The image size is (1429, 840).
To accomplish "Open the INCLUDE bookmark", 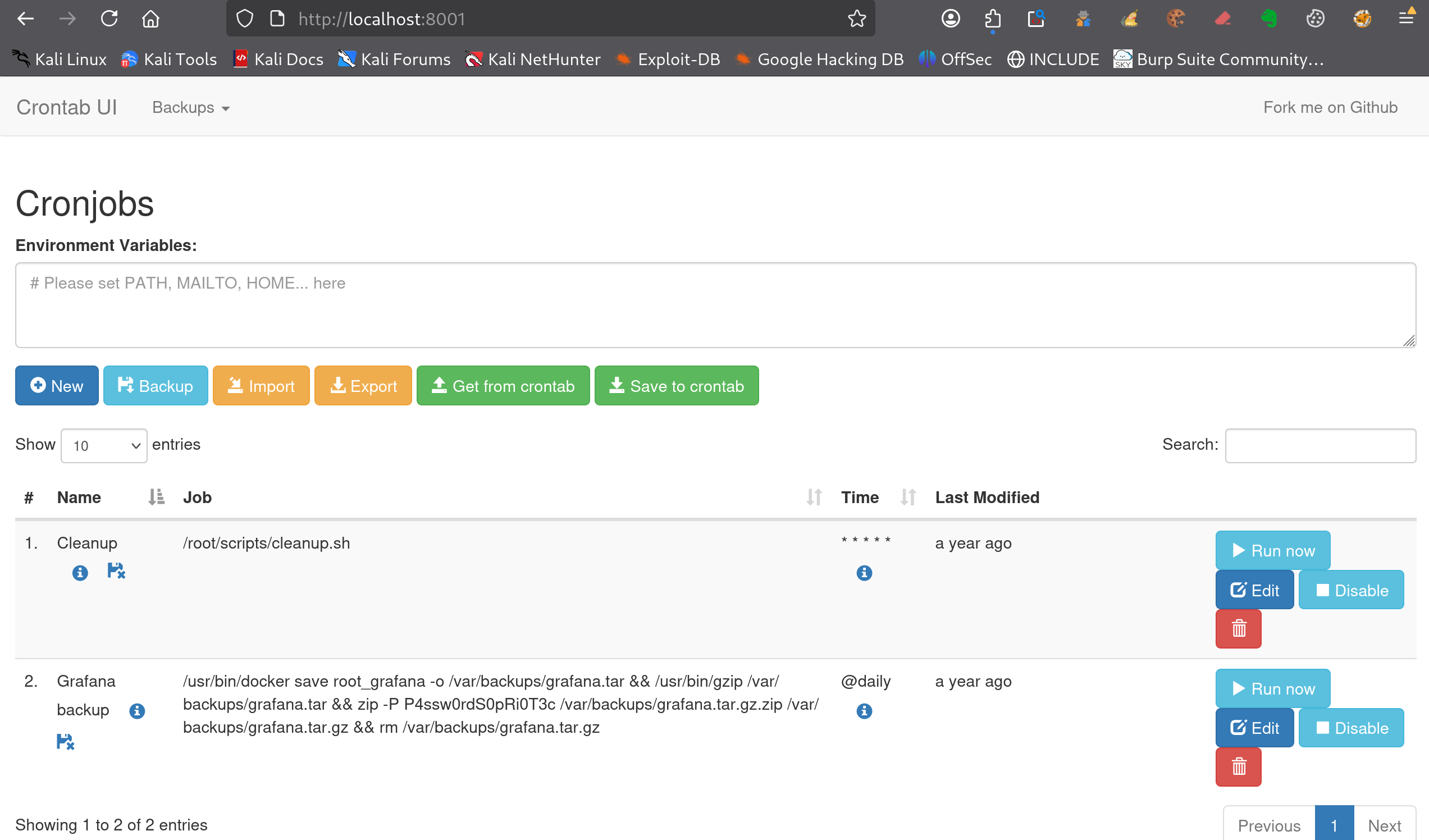I will point(1053,59).
